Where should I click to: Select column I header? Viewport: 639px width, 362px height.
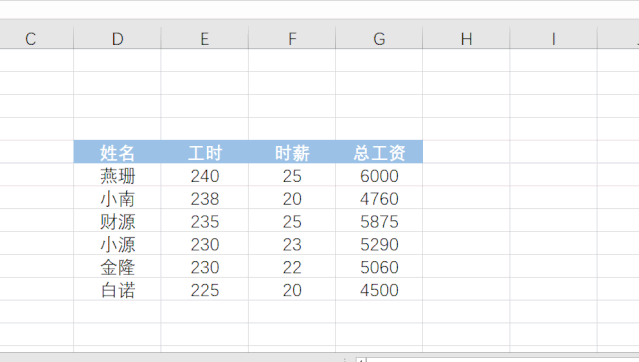coord(553,39)
